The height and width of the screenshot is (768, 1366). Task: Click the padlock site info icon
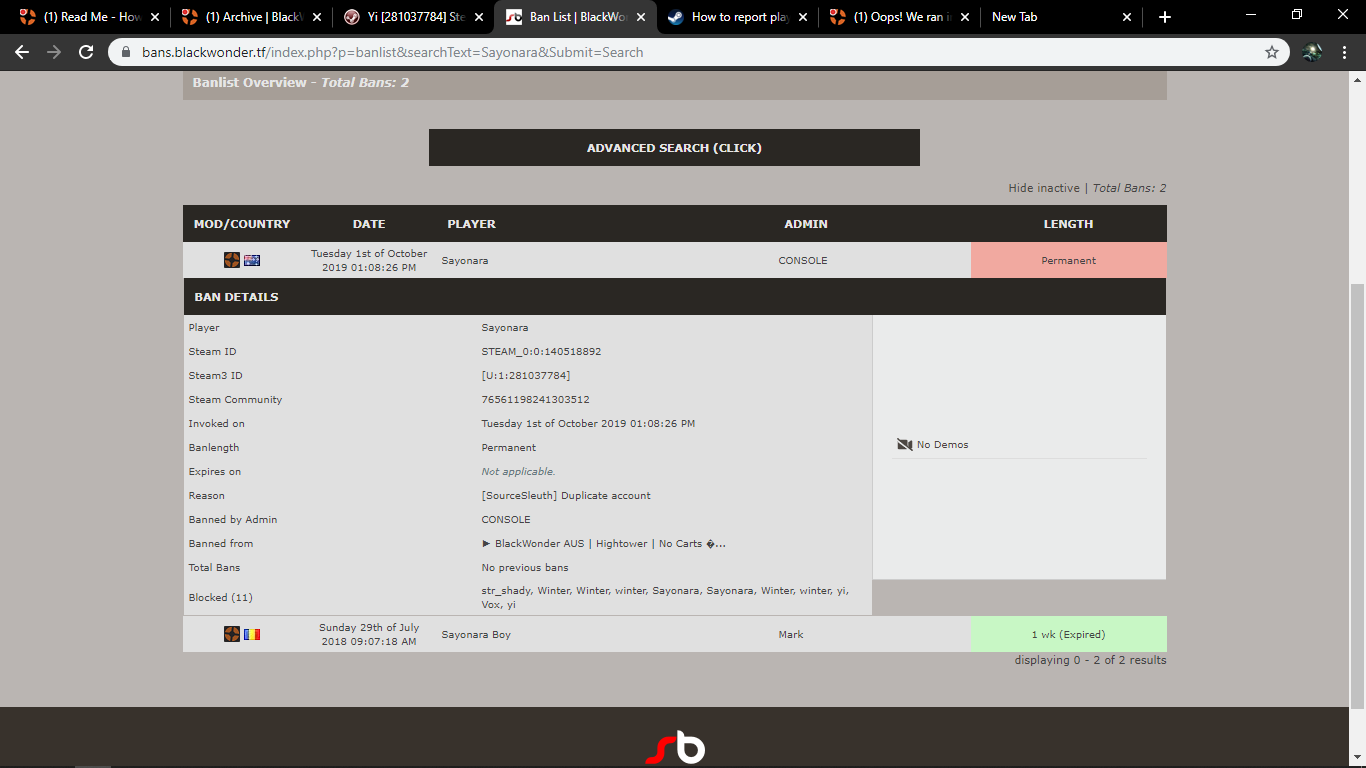(126, 52)
